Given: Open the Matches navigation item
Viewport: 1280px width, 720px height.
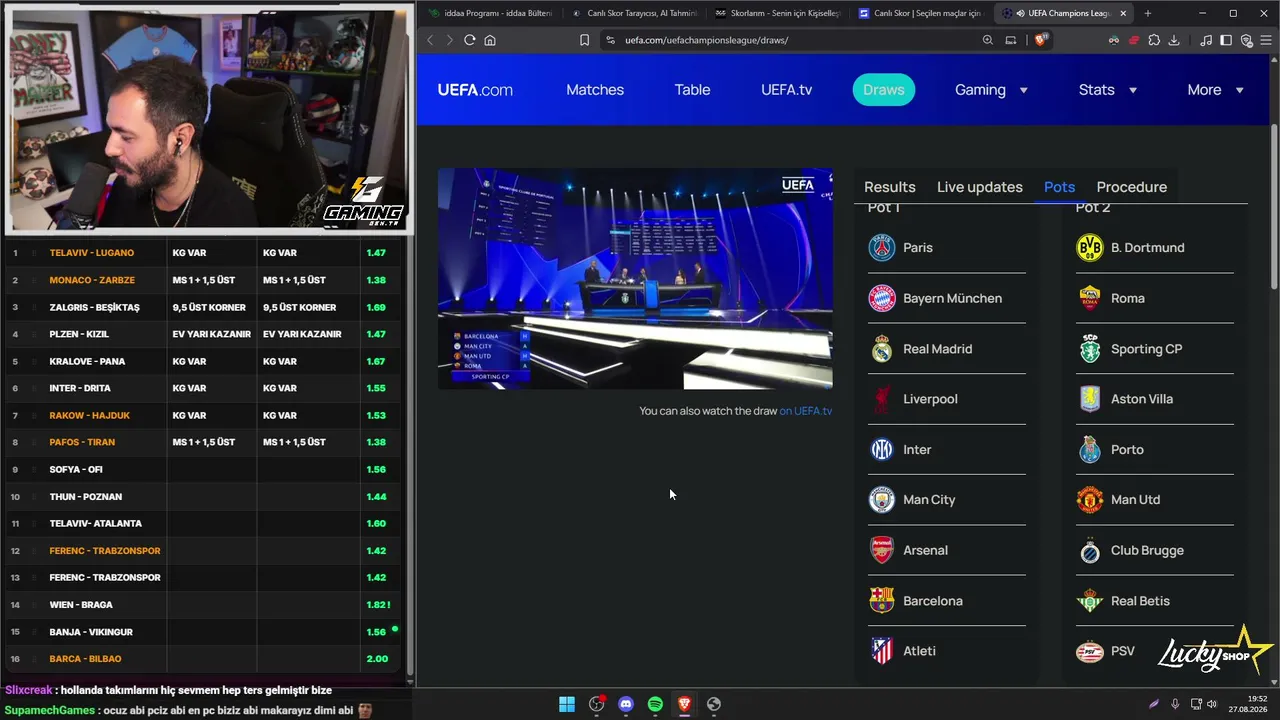Looking at the screenshot, I should tap(595, 90).
